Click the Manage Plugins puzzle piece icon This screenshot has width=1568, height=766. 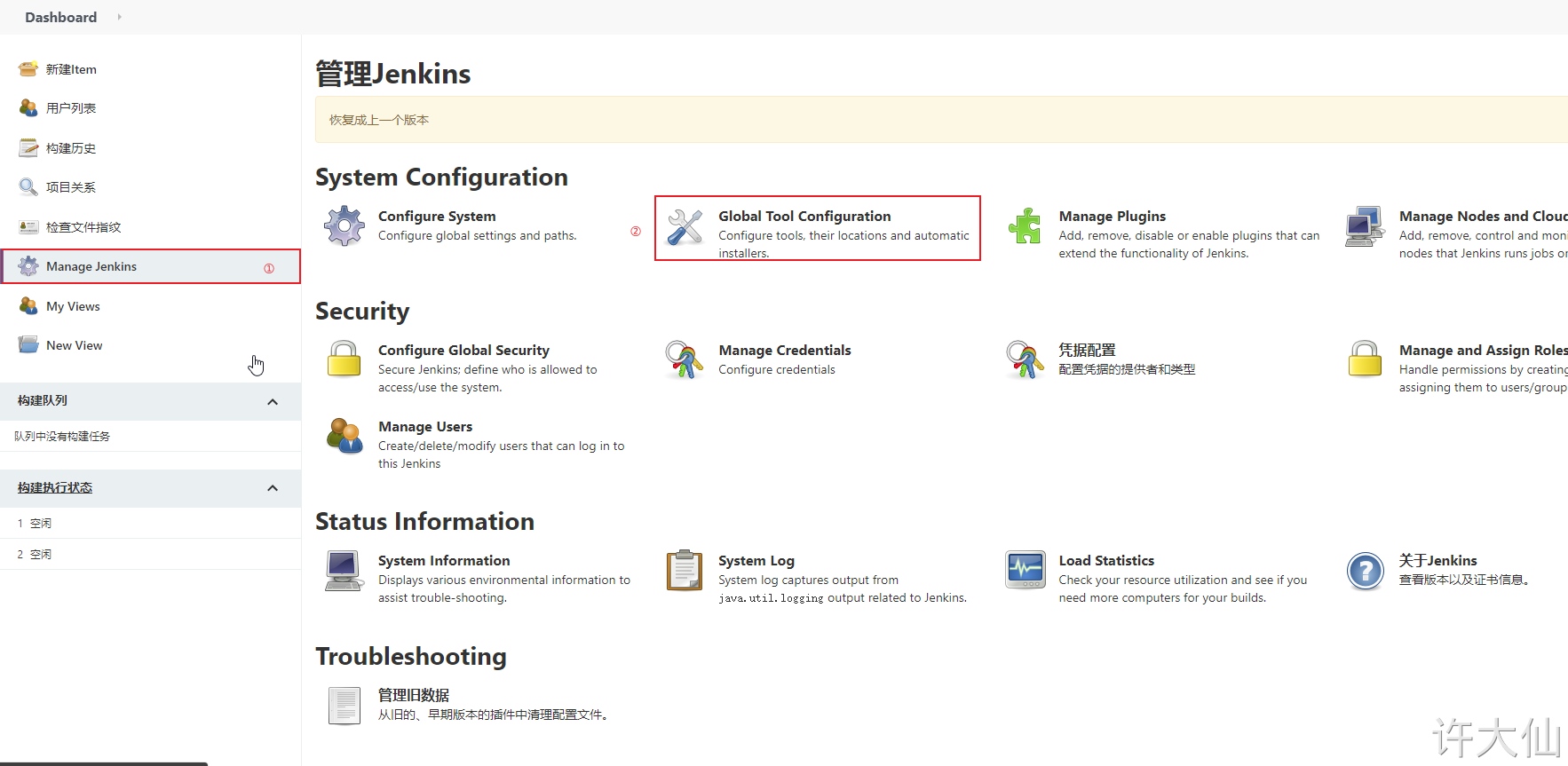coord(1025,226)
